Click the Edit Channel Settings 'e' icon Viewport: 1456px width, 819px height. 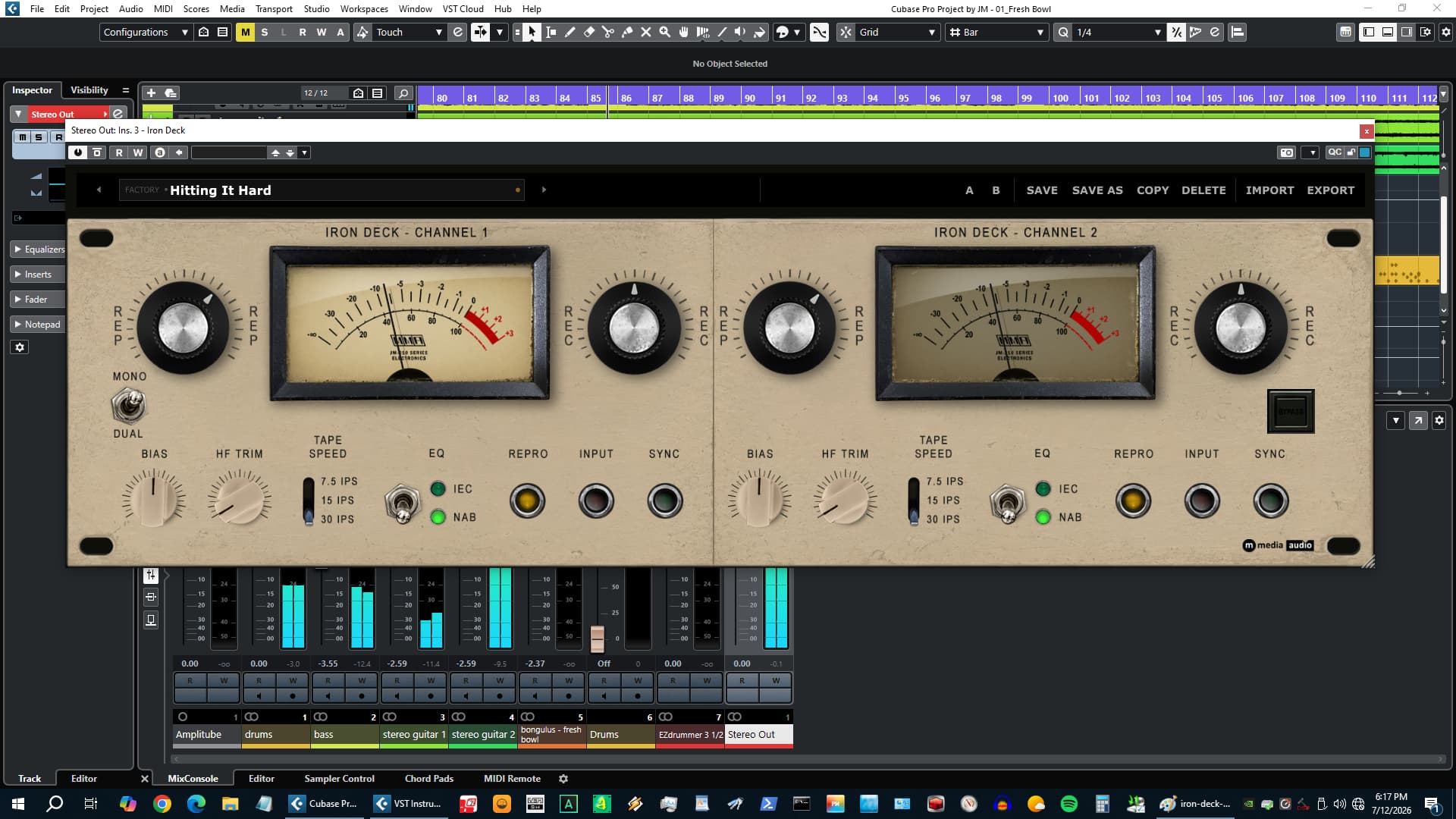click(x=118, y=114)
